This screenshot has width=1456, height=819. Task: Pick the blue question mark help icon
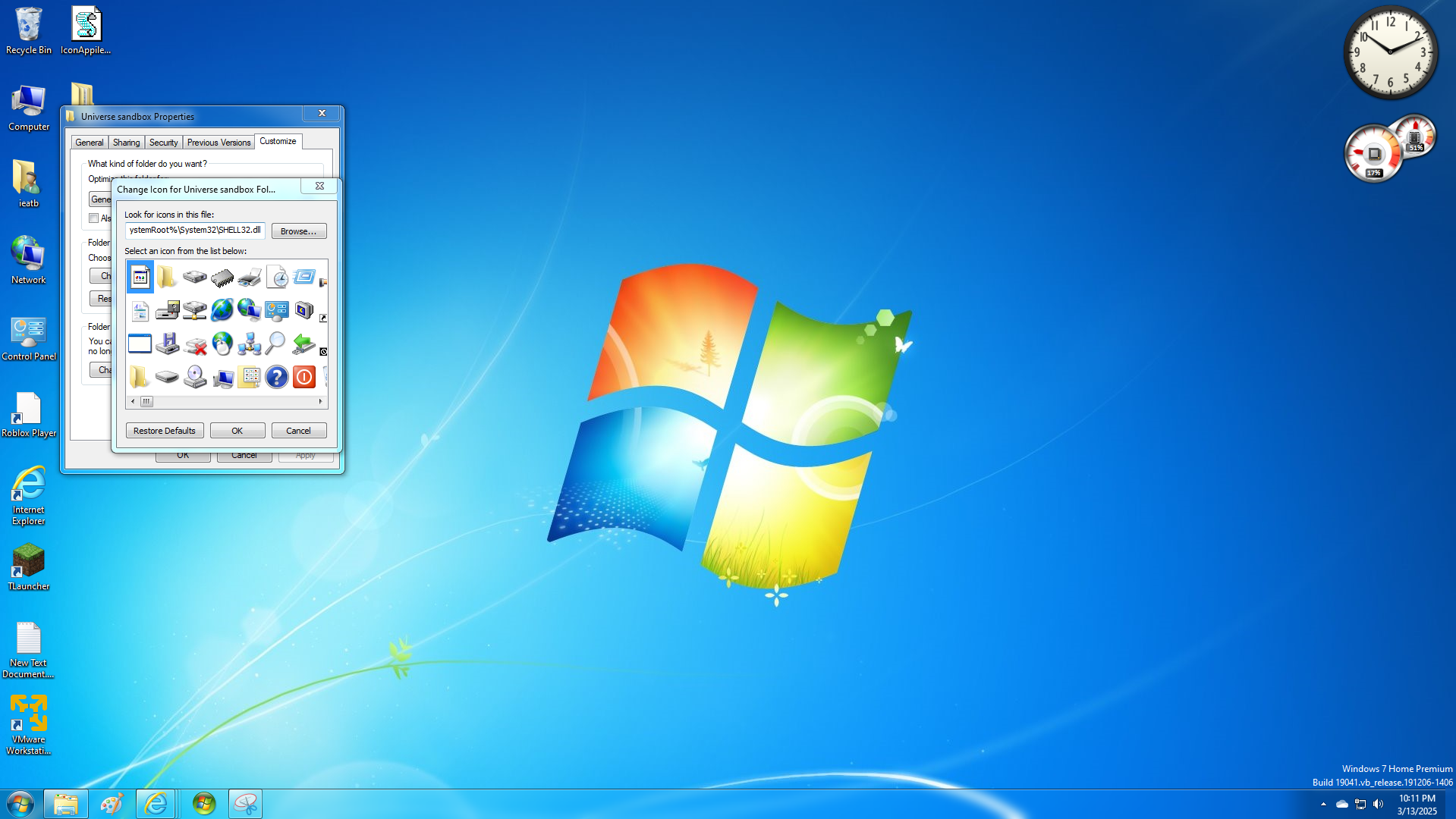pos(277,377)
